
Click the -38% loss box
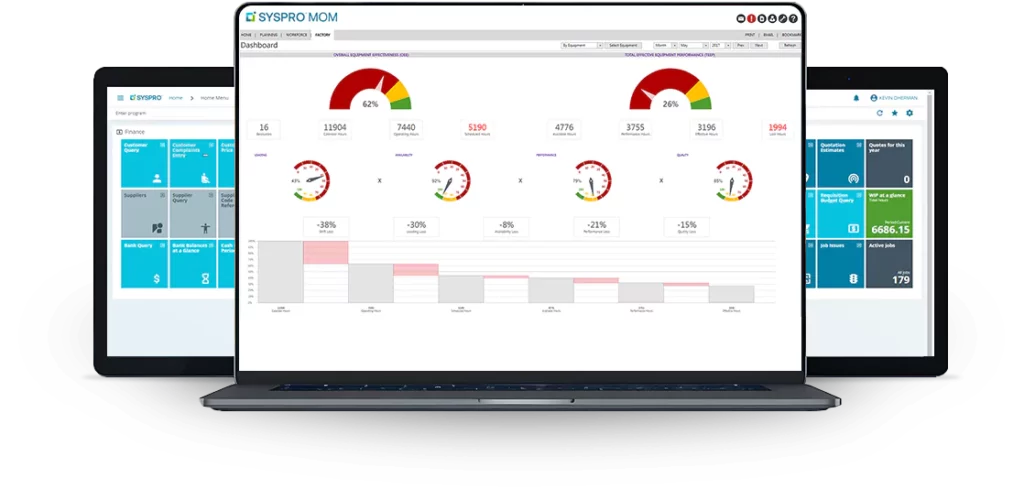tap(326, 227)
